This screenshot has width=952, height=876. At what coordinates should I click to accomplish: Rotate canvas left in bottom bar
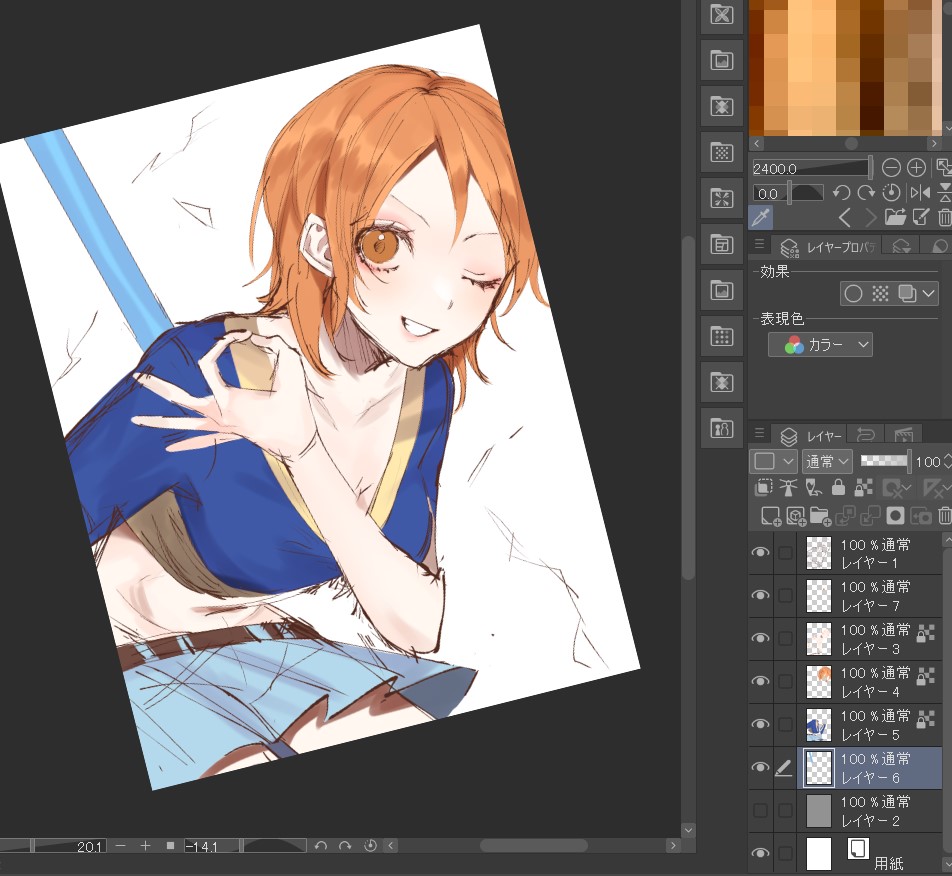(x=321, y=846)
